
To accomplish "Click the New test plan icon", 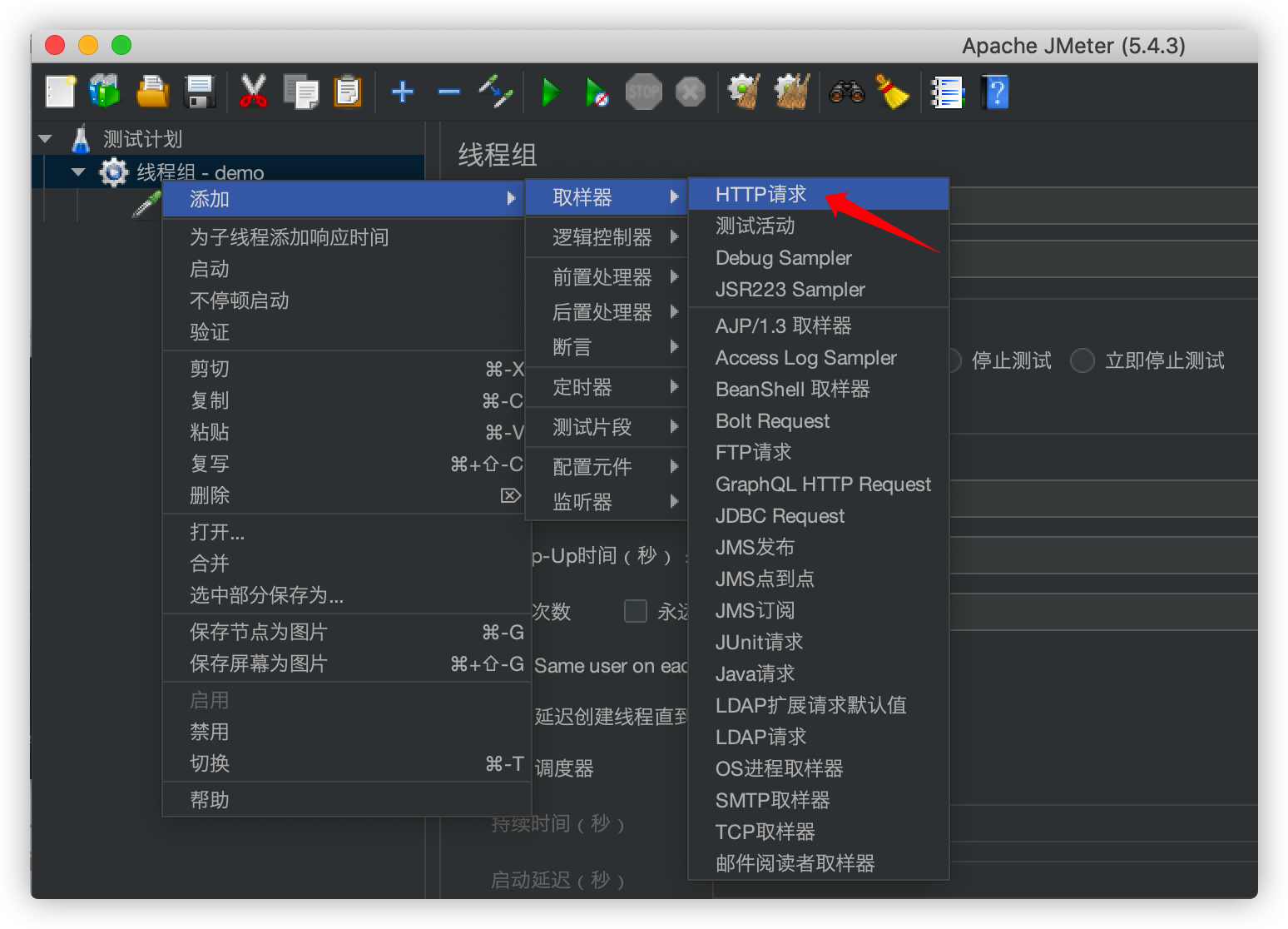I will 60,92.
